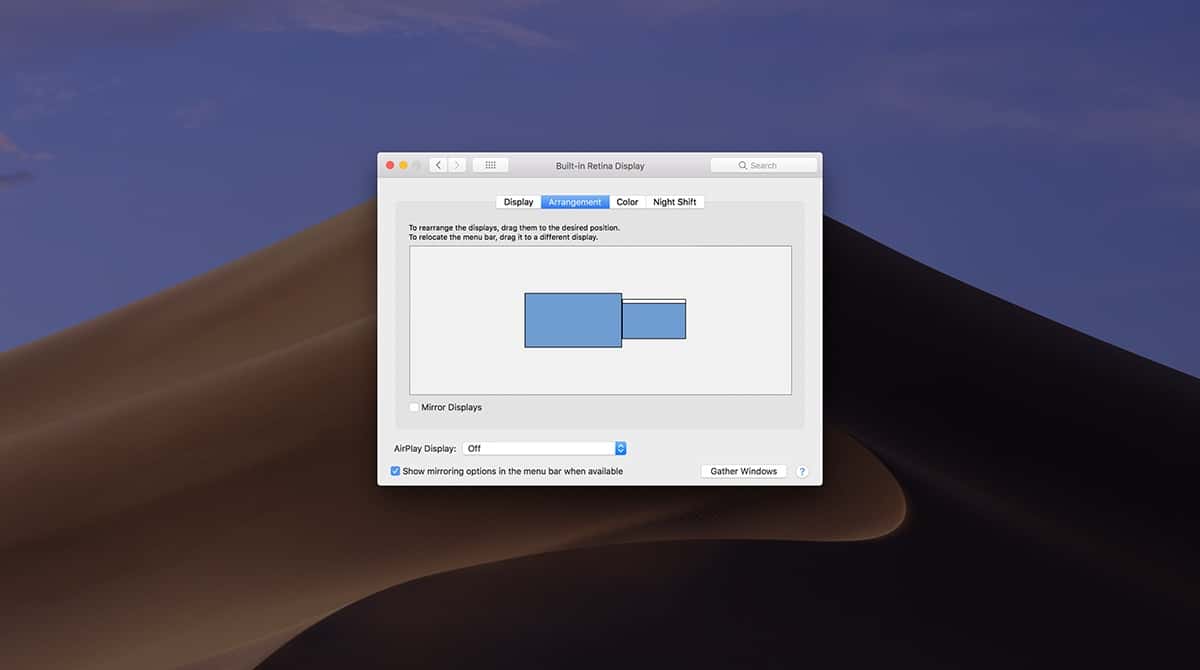Click the magnifying glass in the search field
Image resolution: width=1200 pixels, height=670 pixels.
742,164
